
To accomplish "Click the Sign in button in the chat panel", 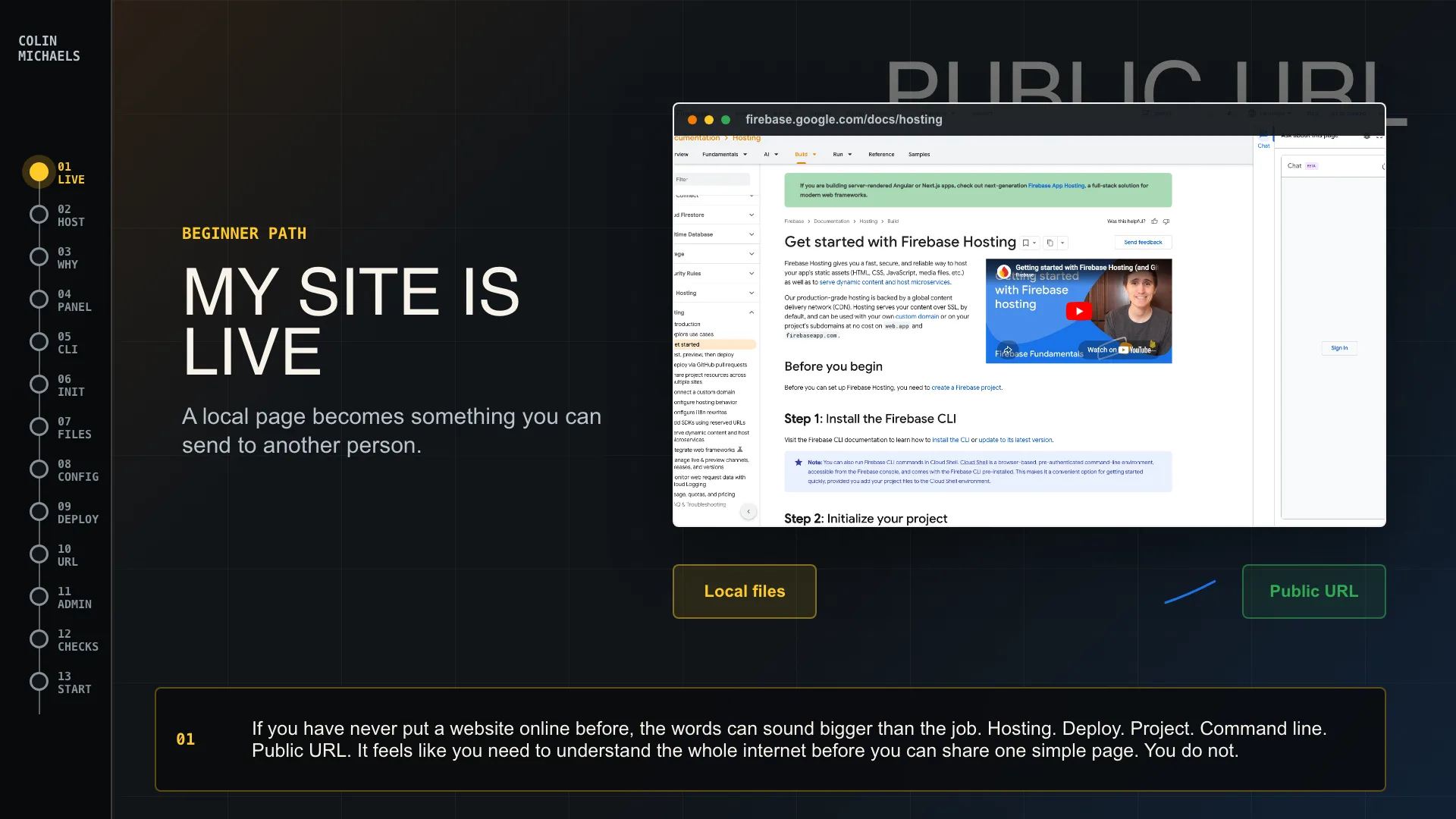I will pyautogui.click(x=1339, y=348).
